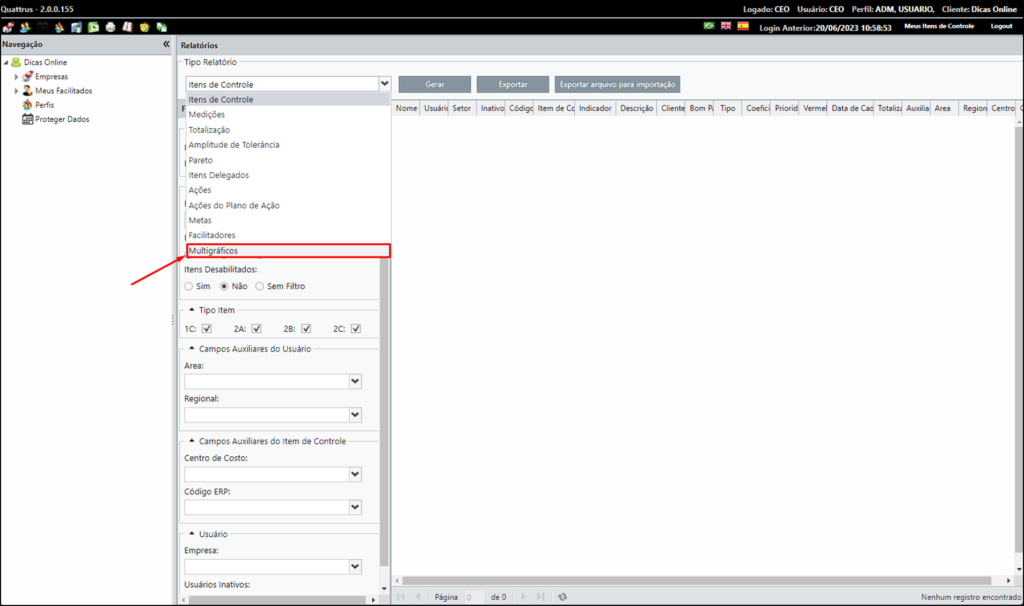1024x606 pixels.
Task: Choose Multigráficos from the report type list
Action: pyautogui.click(x=288, y=251)
